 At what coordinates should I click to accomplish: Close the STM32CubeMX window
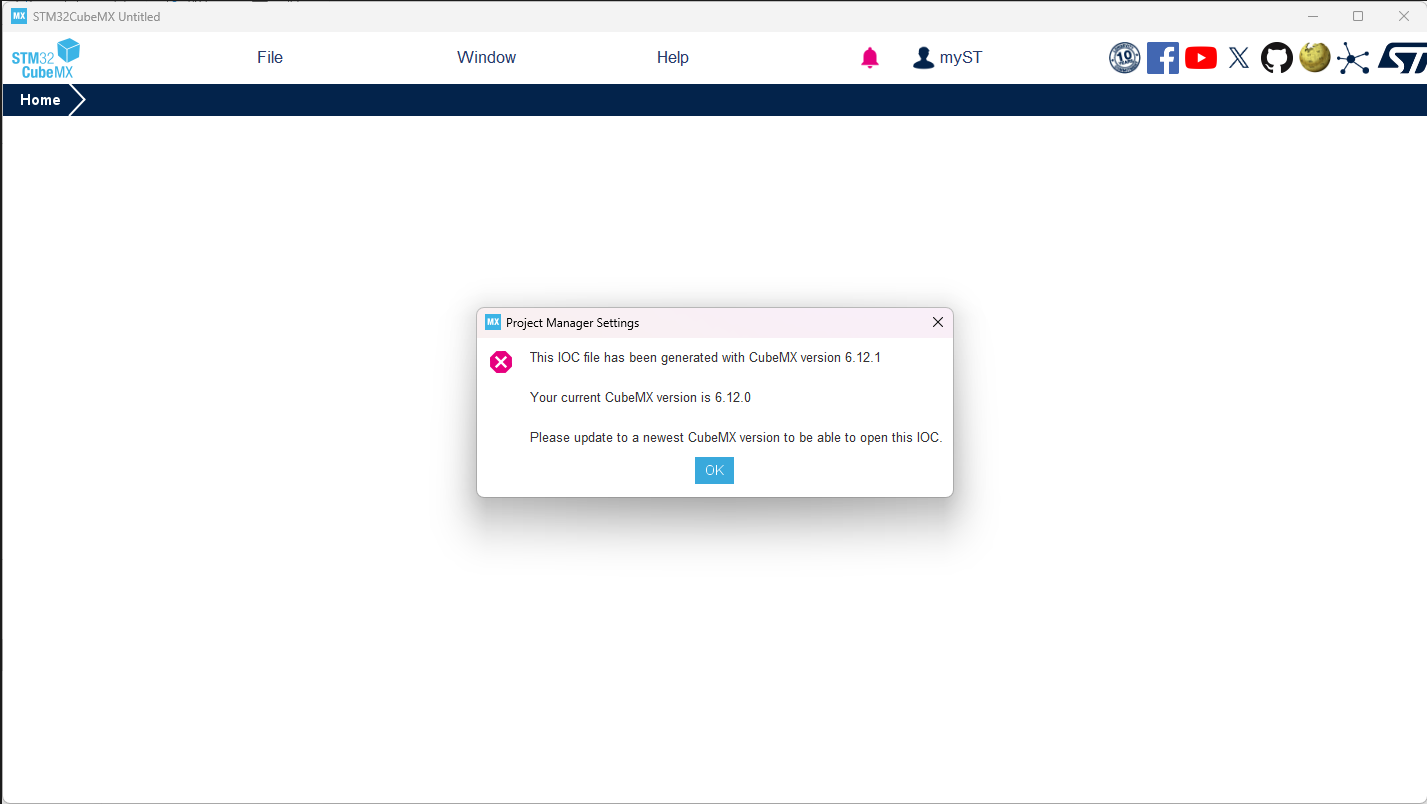tap(1403, 16)
